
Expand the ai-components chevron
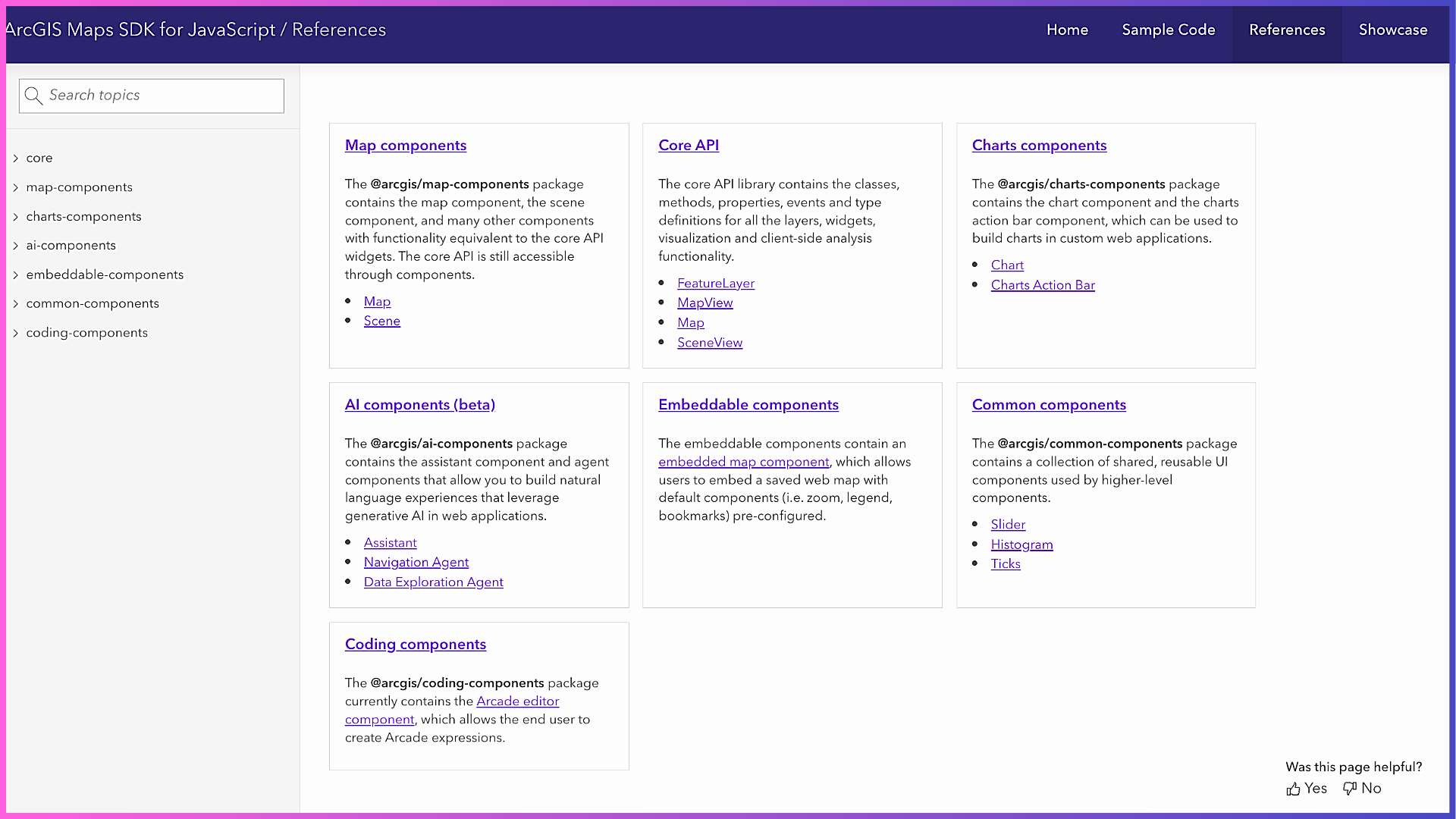(16, 246)
